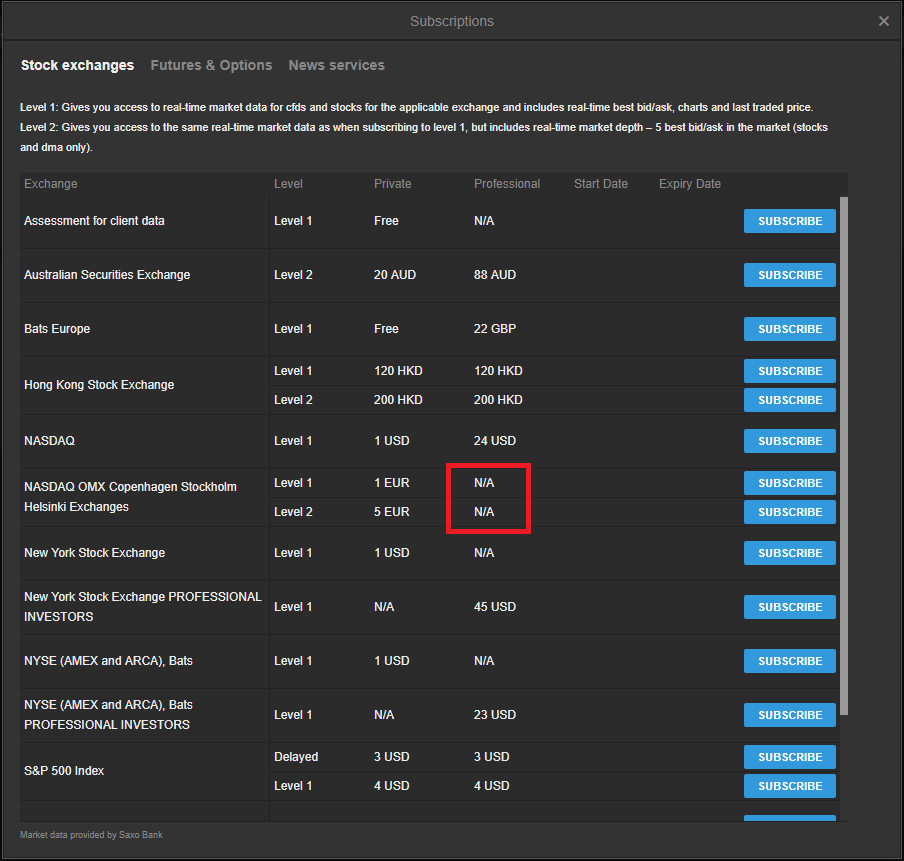Subscribe to Australian Securities Exchange Level 2
Image resolution: width=904 pixels, height=861 pixels.
coord(789,275)
